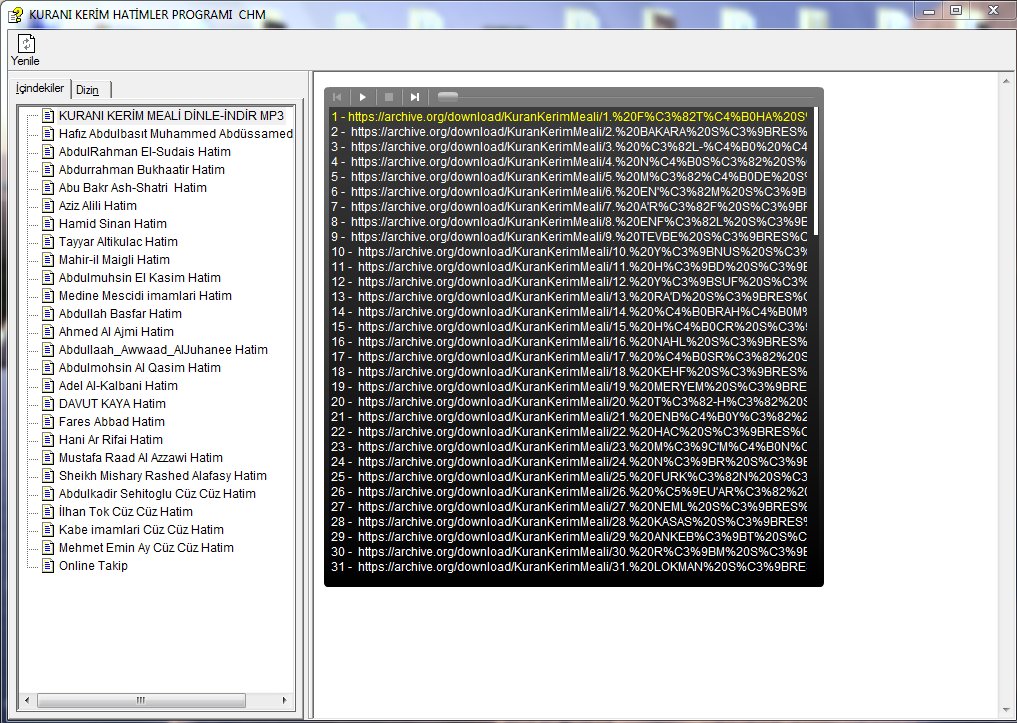Click the page icon beside Online Takip
Screen dimensions: 1017x723
(47, 566)
